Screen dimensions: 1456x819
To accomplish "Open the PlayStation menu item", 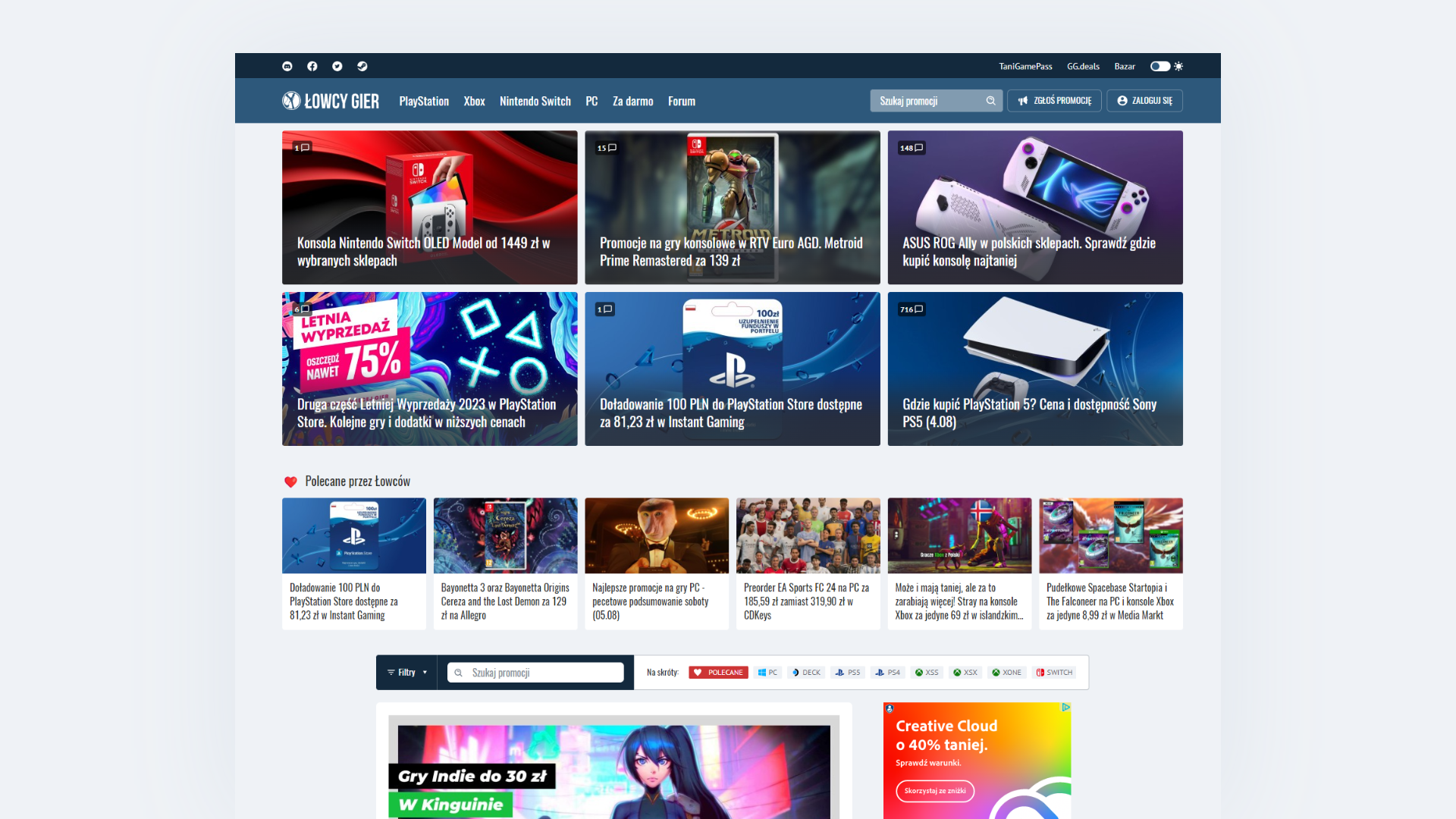I will point(424,102).
